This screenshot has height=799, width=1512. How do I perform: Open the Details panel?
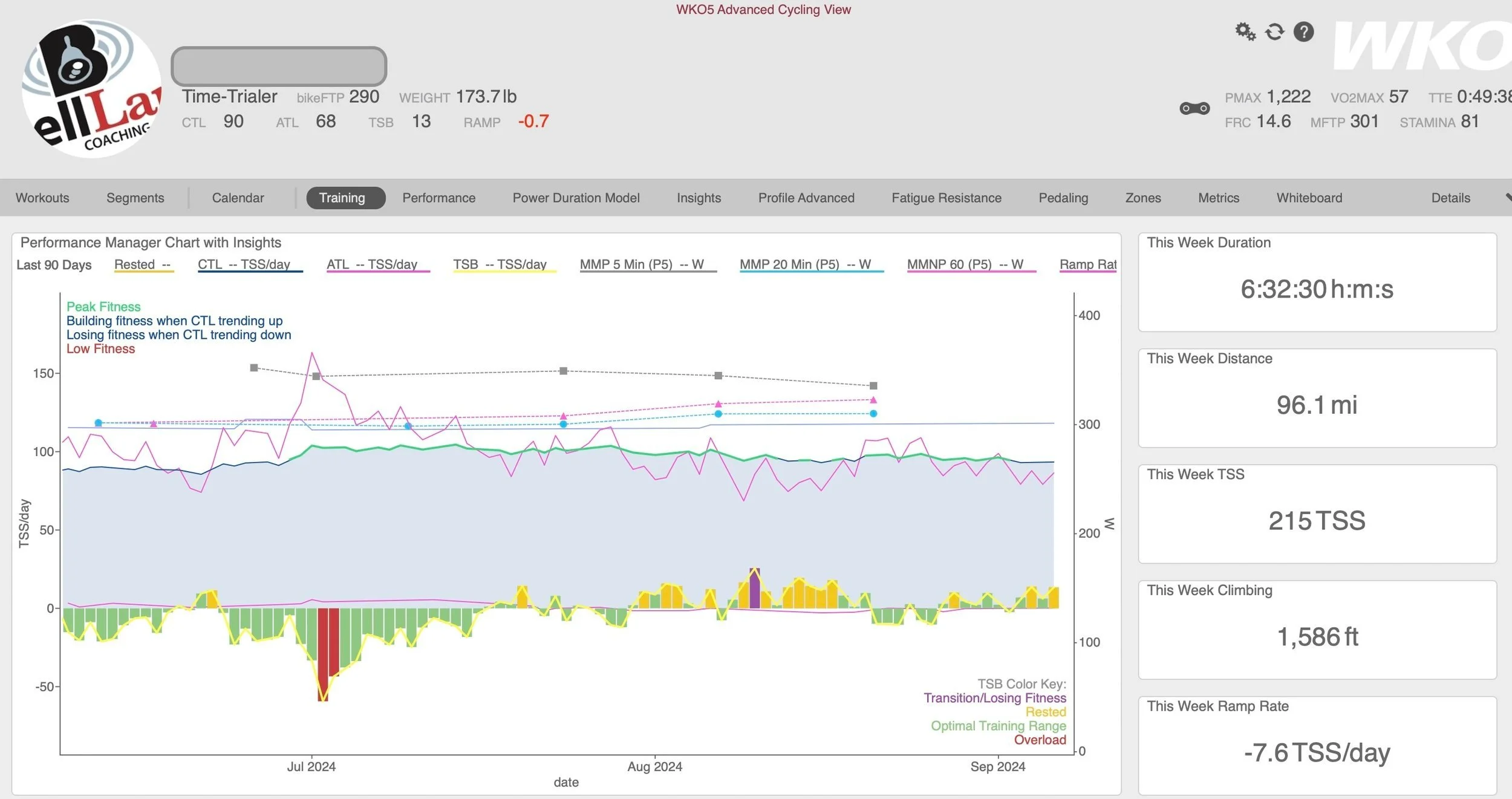tap(1450, 198)
